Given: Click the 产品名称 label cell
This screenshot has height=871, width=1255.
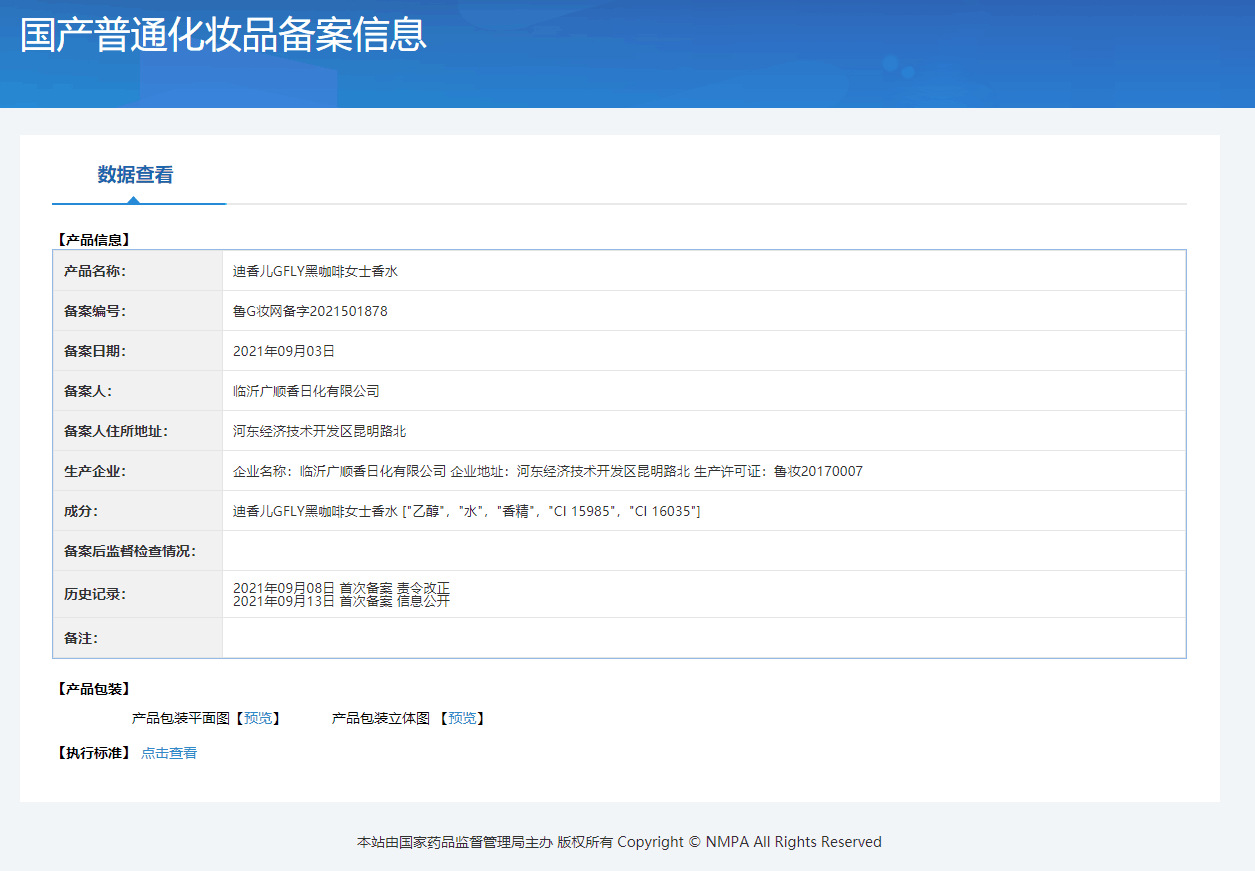Looking at the screenshot, I should click(138, 271).
